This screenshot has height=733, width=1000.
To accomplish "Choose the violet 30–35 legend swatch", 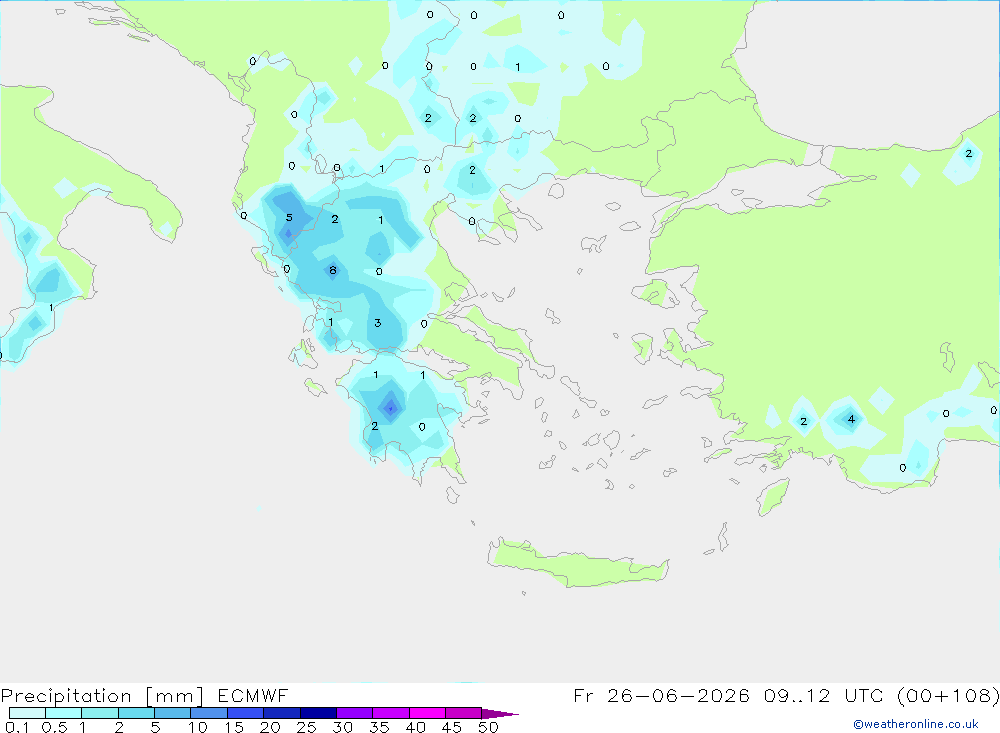I will tap(354, 713).
